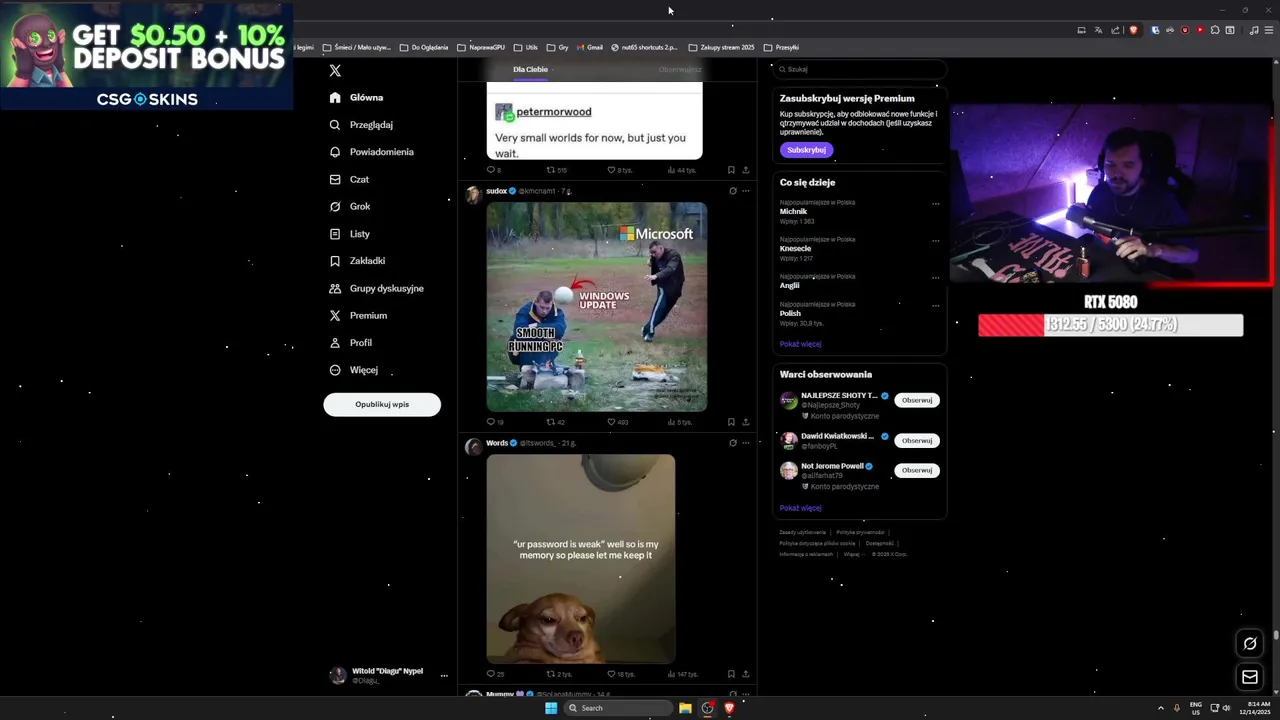Image resolution: width=1280 pixels, height=720 pixels.
Task: Open account menu dots beside Witold Nypel
Action: [x=444, y=676]
